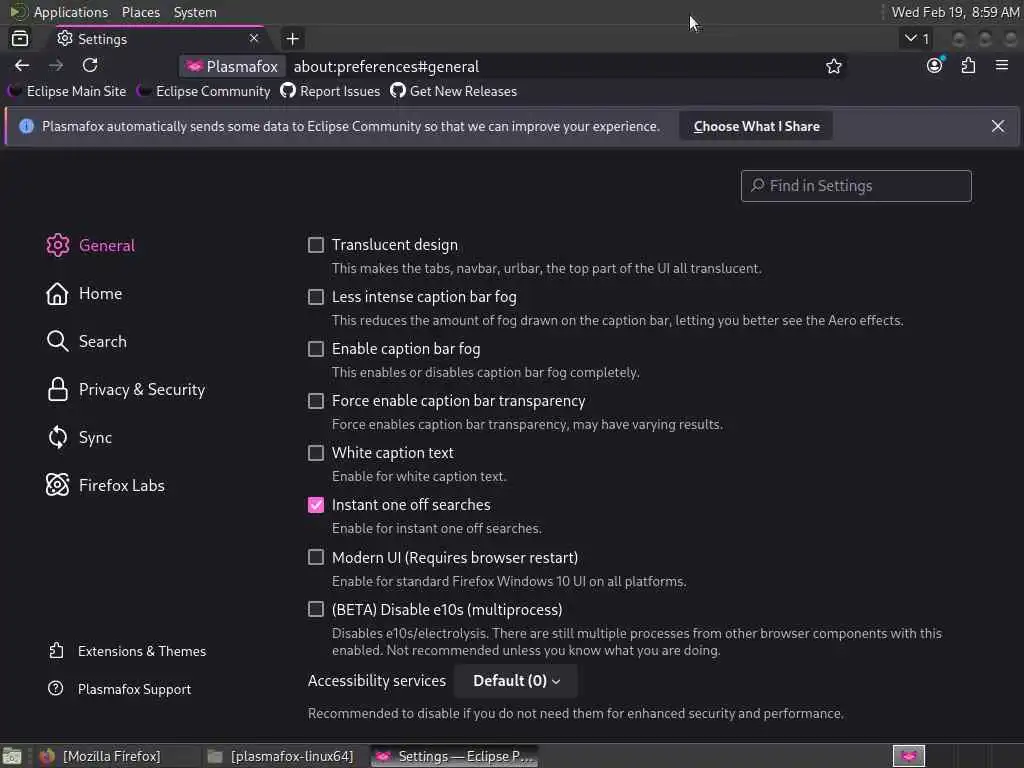Bookmark this page with the star icon
Viewport: 1024px width, 768px height.
click(x=834, y=66)
